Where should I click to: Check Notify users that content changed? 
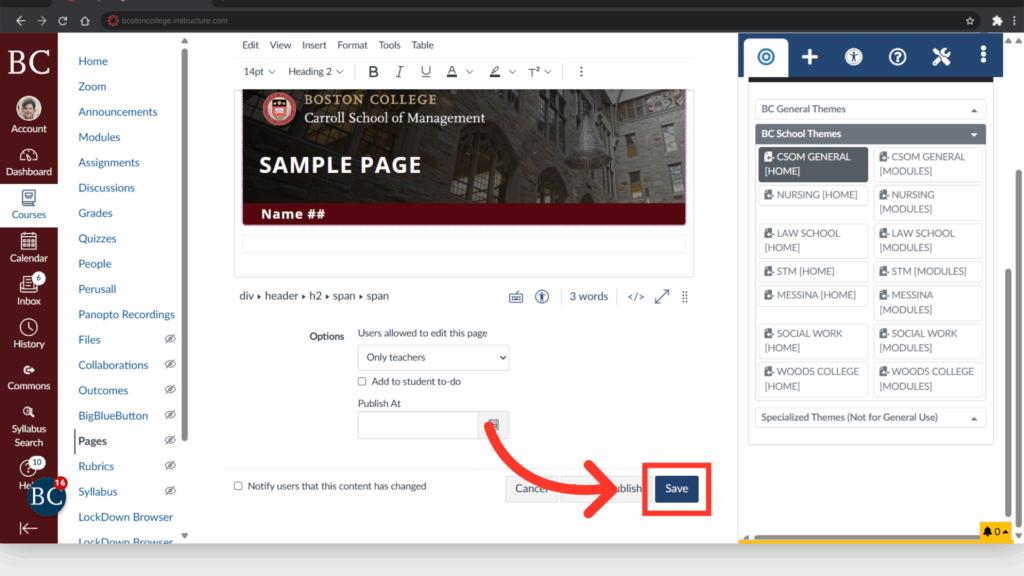(238, 486)
